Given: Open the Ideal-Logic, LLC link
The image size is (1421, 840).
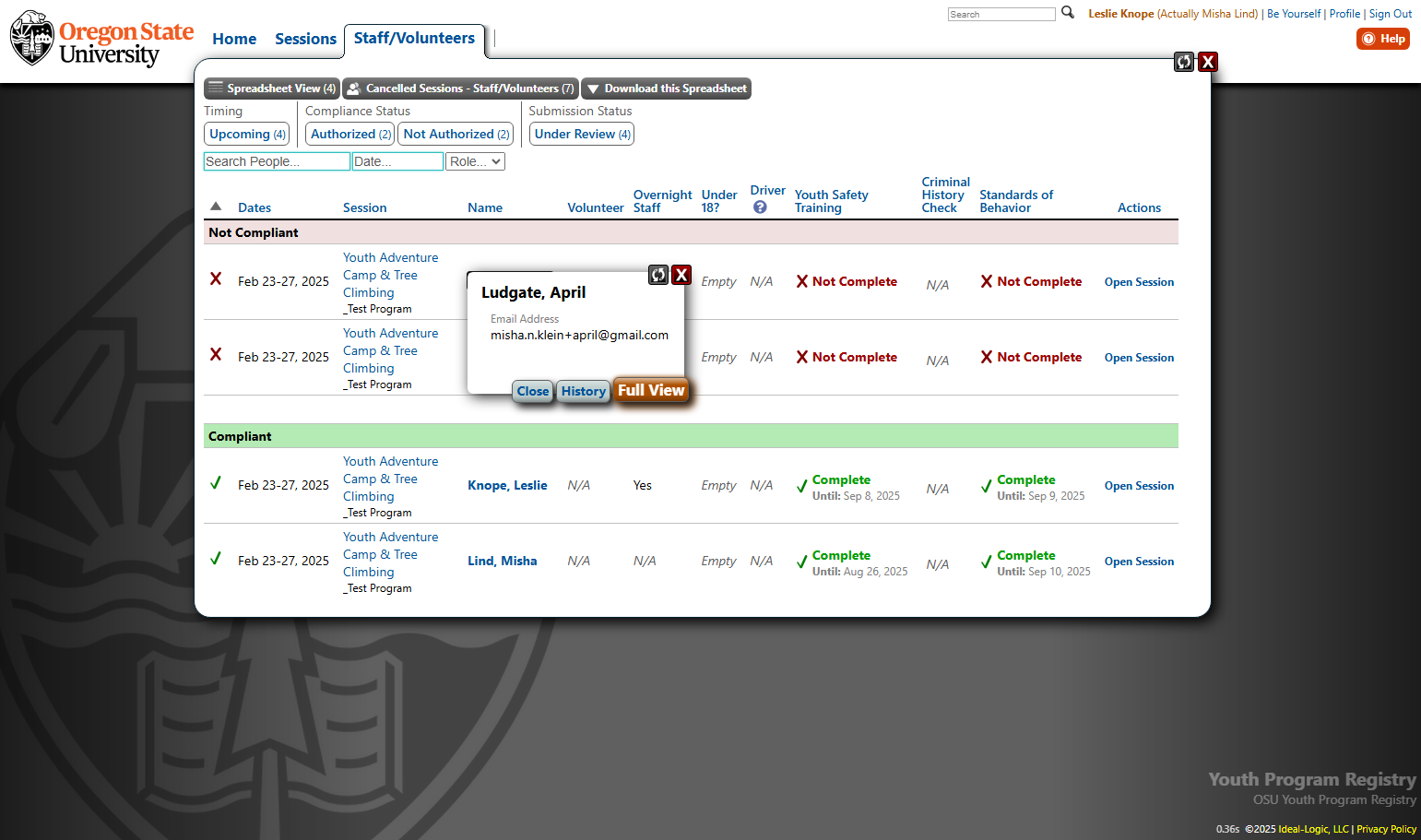Looking at the screenshot, I should tap(1313, 829).
